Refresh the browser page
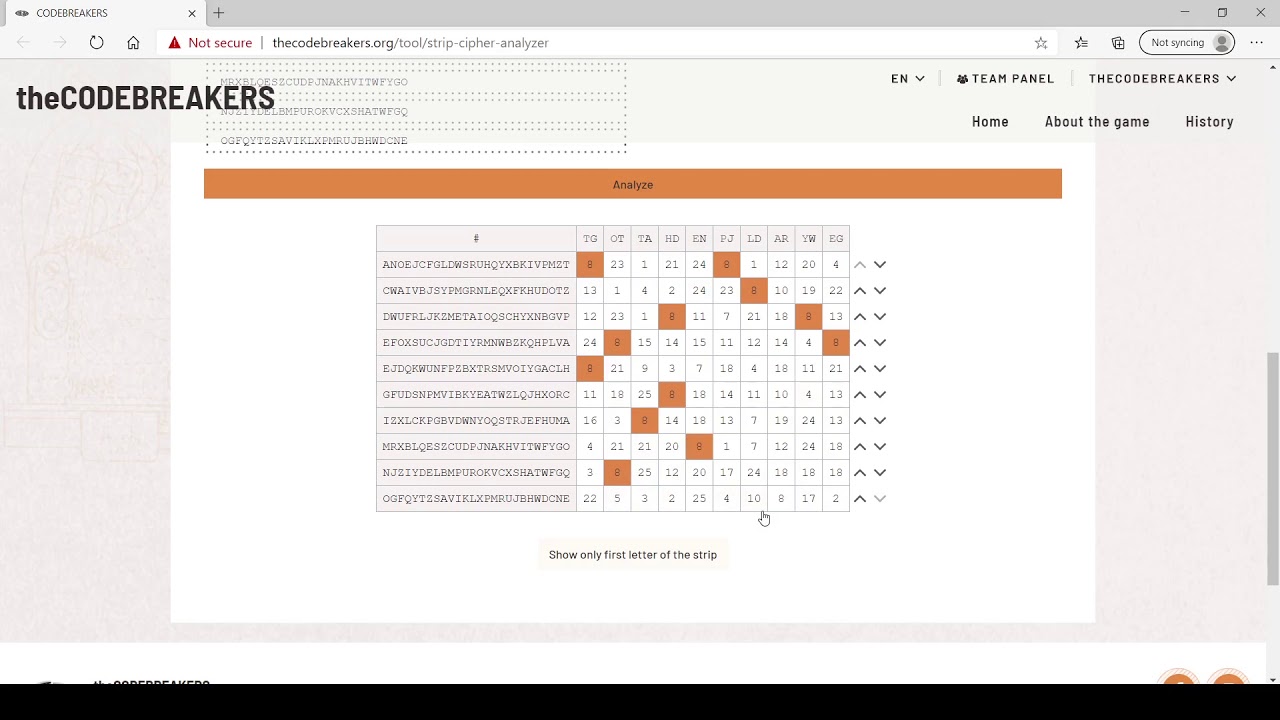Image resolution: width=1280 pixels, height=720 pixels. [96, 43]
